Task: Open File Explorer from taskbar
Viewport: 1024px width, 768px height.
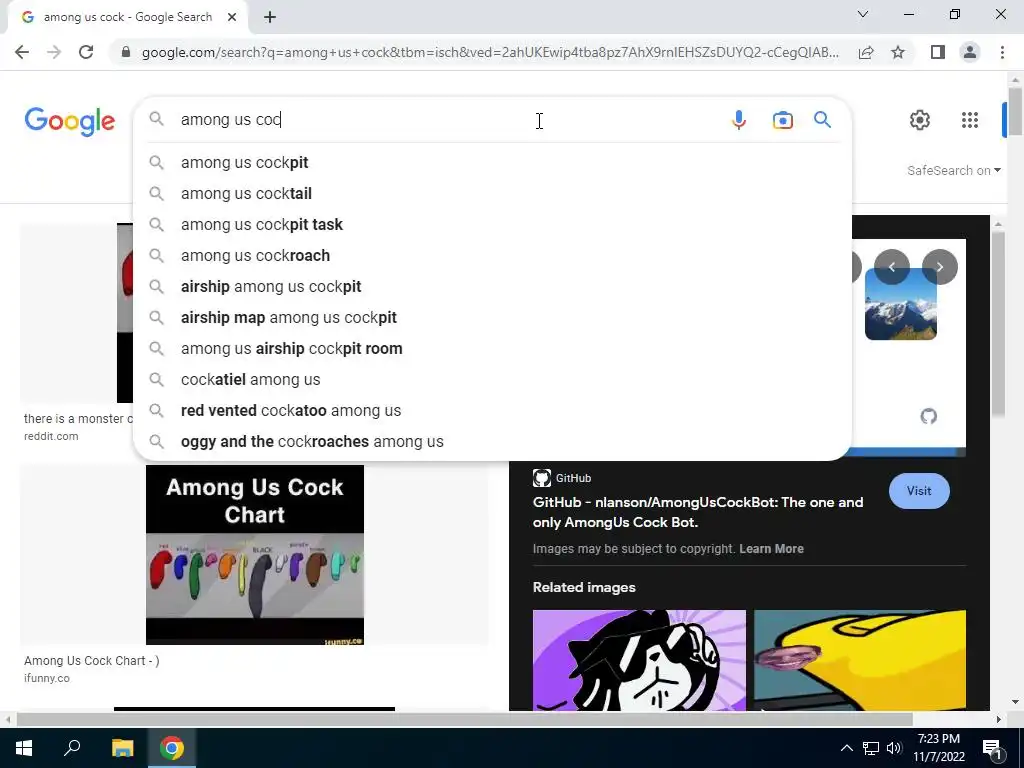Action: pyautogui.click(x=122, y=748)
